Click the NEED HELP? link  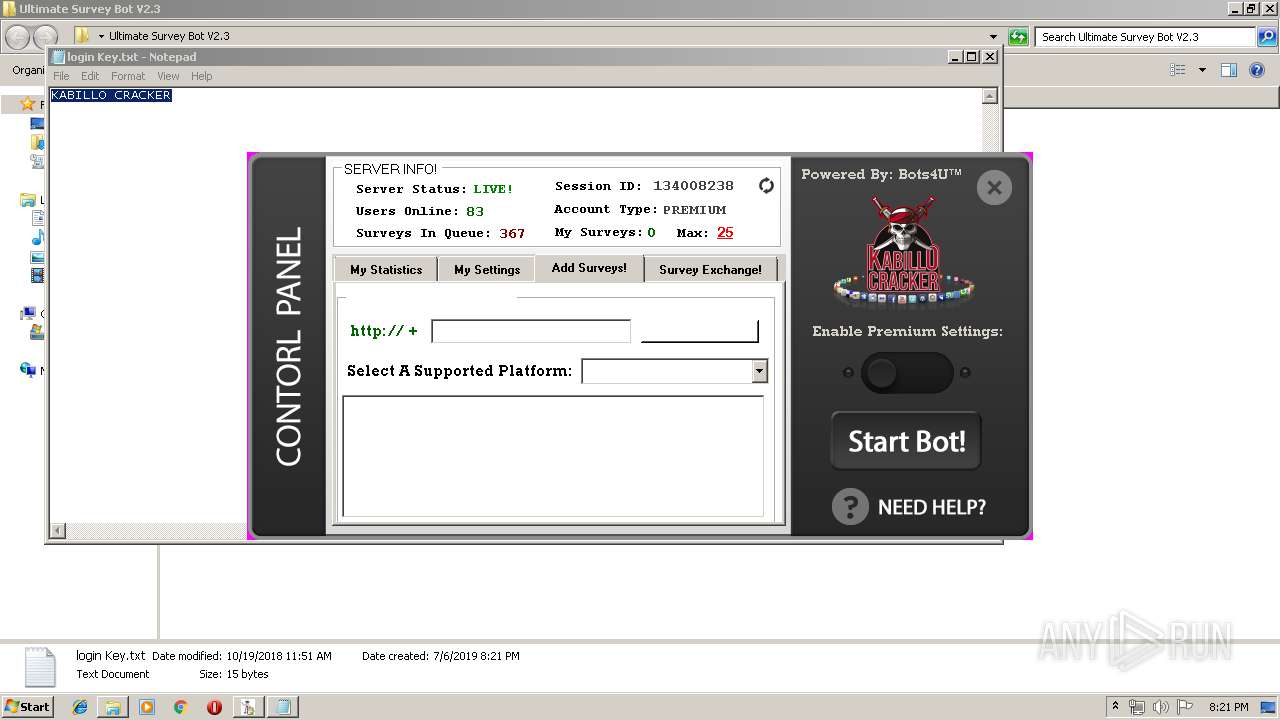pos(932,507)
